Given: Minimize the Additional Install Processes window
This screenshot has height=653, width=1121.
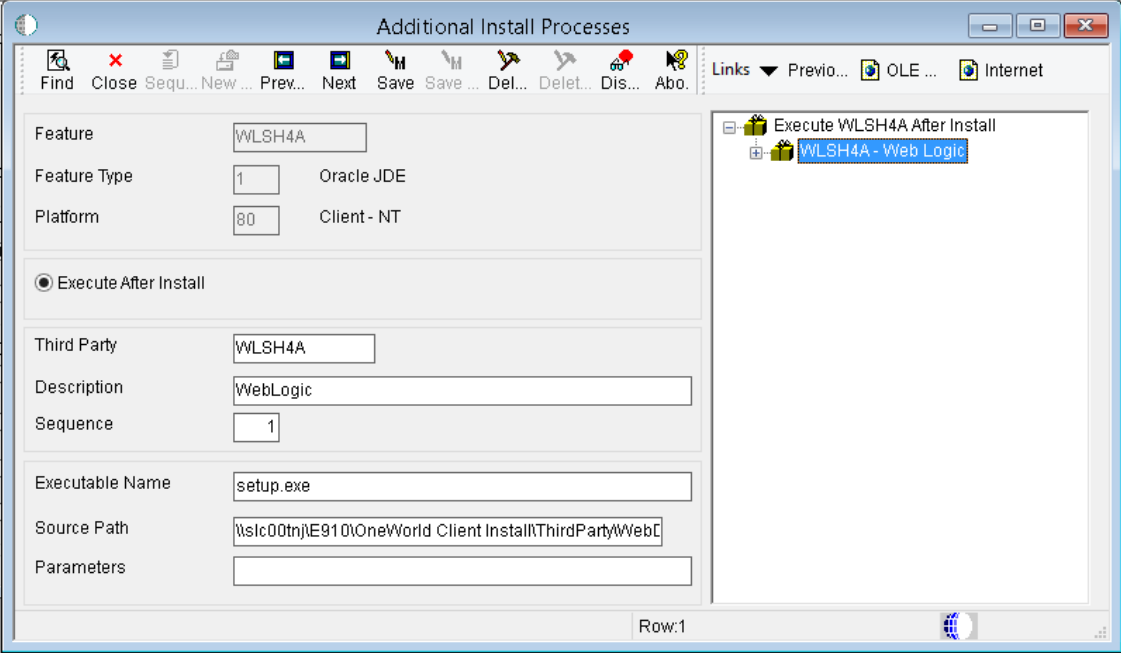Looking at the screenshot, I should tap(990, 26).
